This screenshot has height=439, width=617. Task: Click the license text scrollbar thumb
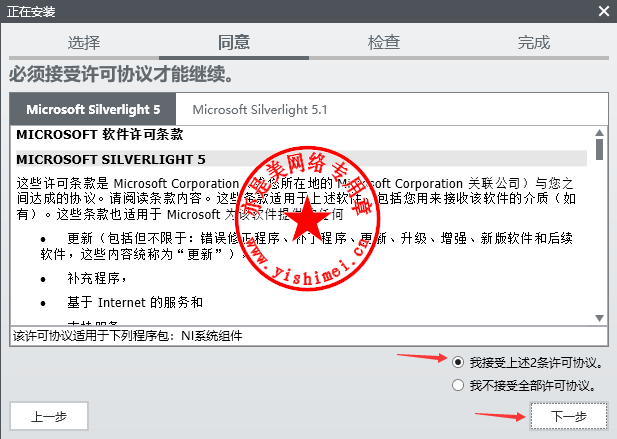pos(599,149)
